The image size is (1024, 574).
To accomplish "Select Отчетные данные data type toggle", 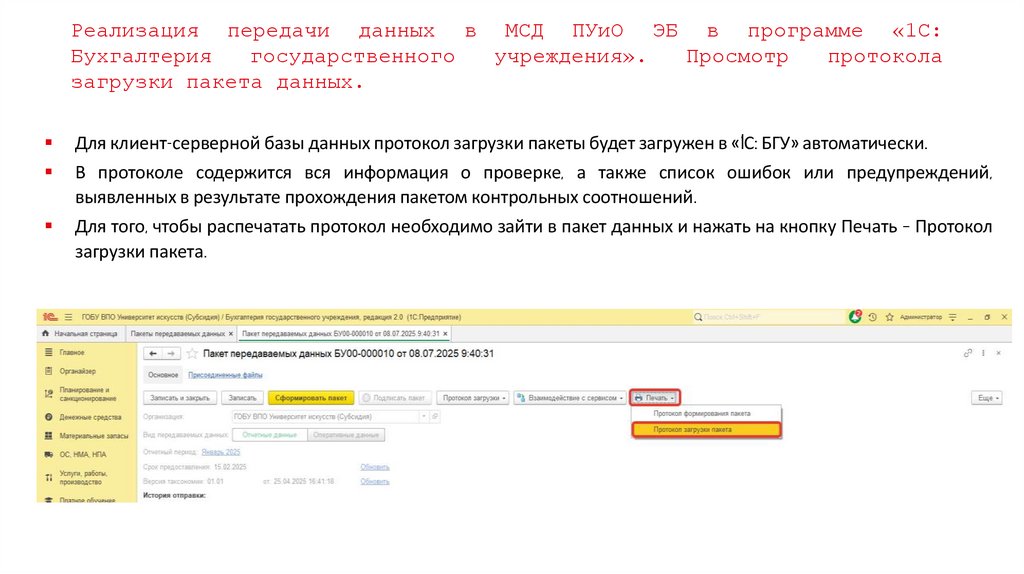I will point(270,435).
